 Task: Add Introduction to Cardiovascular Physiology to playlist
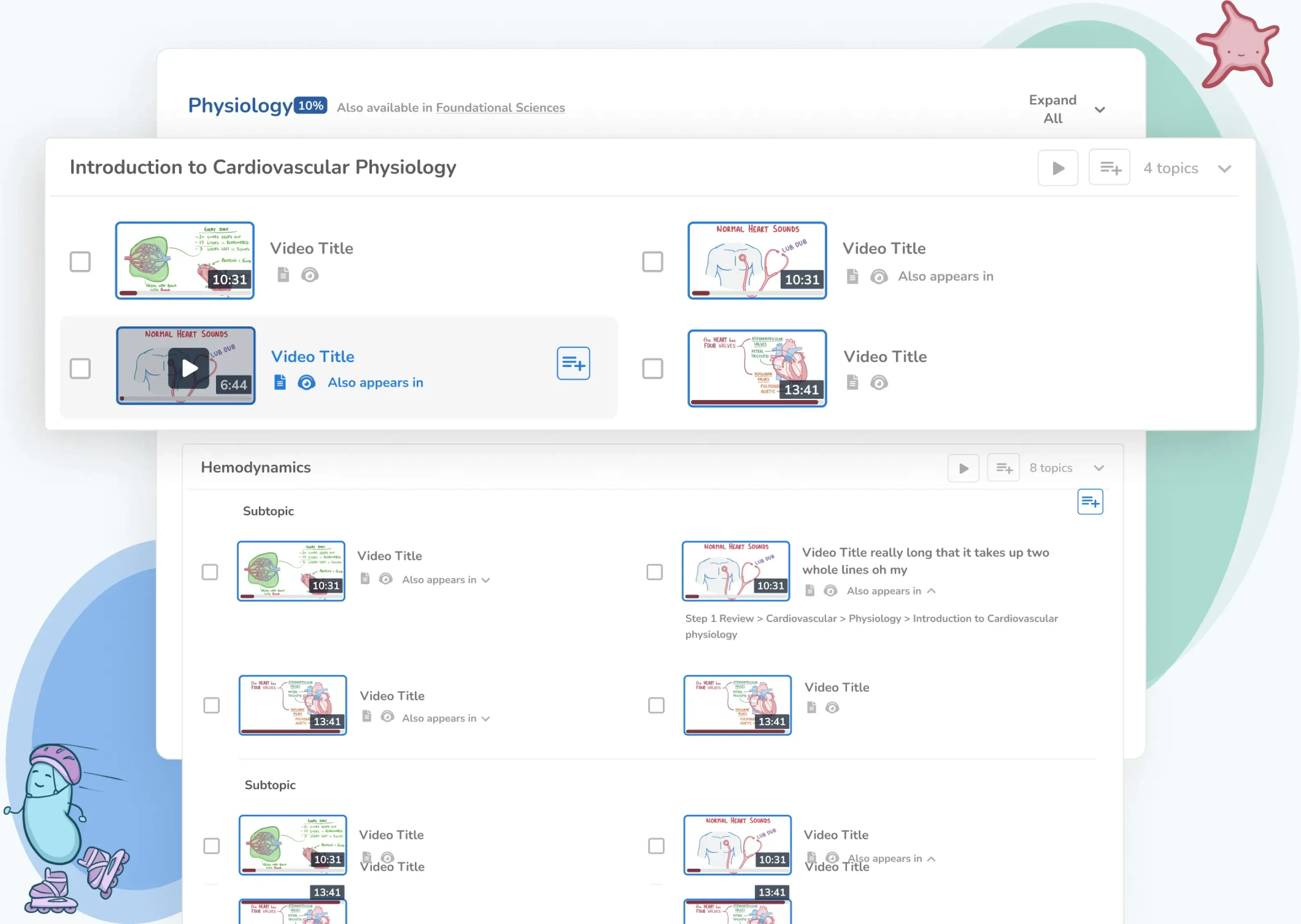[x=1109, y=168]
